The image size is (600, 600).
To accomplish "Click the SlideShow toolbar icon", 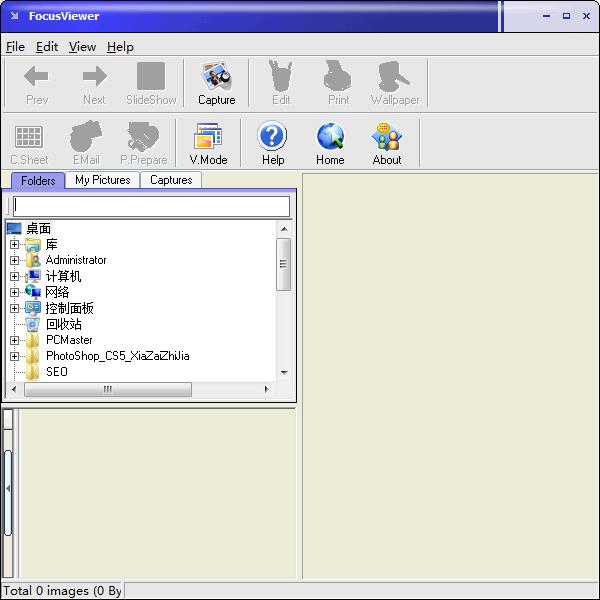I will [151, 76].
